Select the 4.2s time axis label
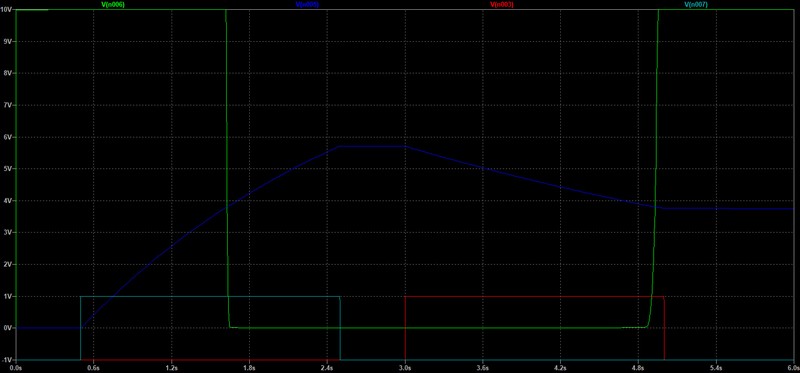The width and height of the screenshot is (800, 373). coord(560,367)
